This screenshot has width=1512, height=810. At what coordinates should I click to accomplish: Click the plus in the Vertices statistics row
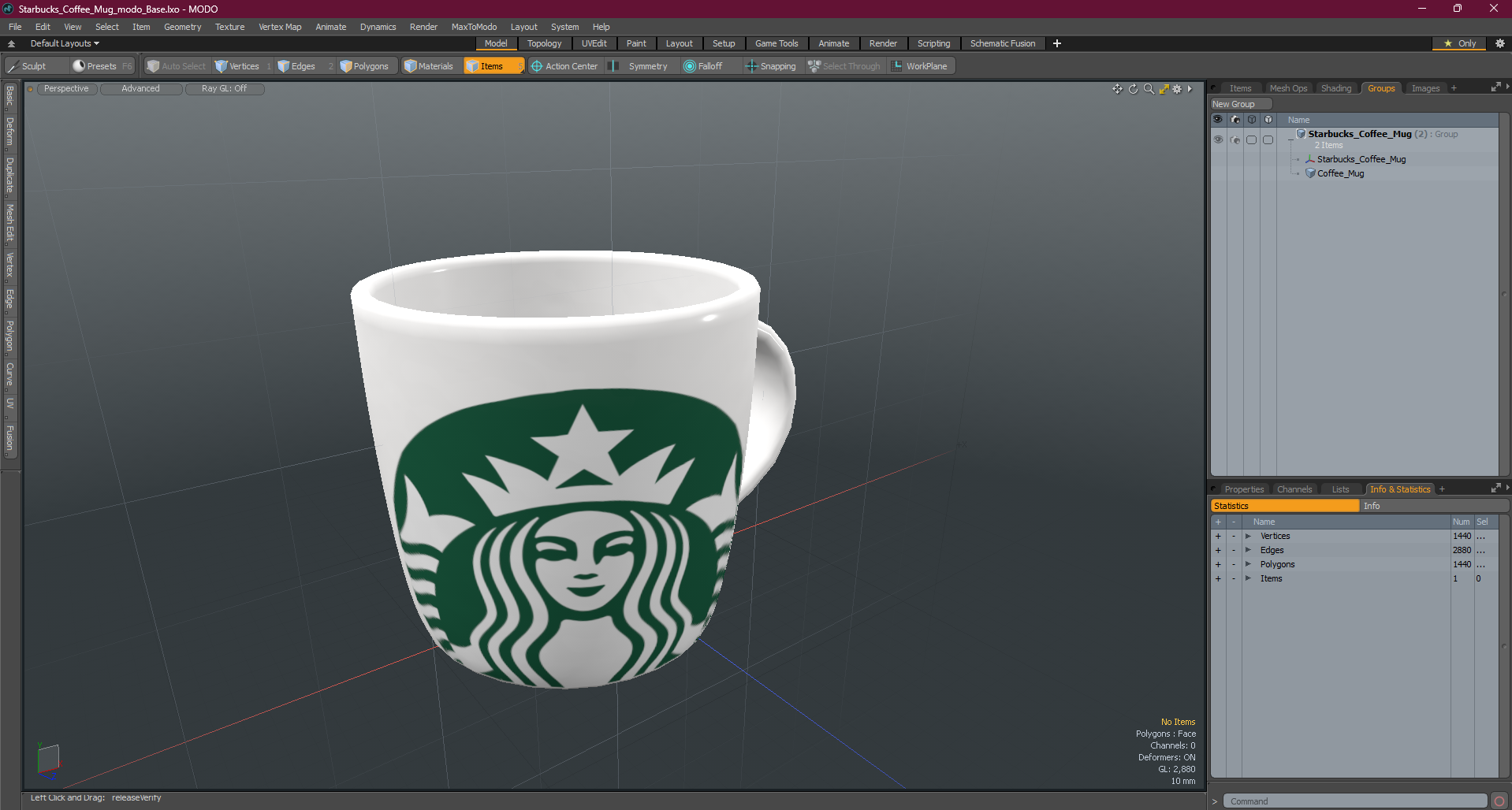tap(1218, 536)
